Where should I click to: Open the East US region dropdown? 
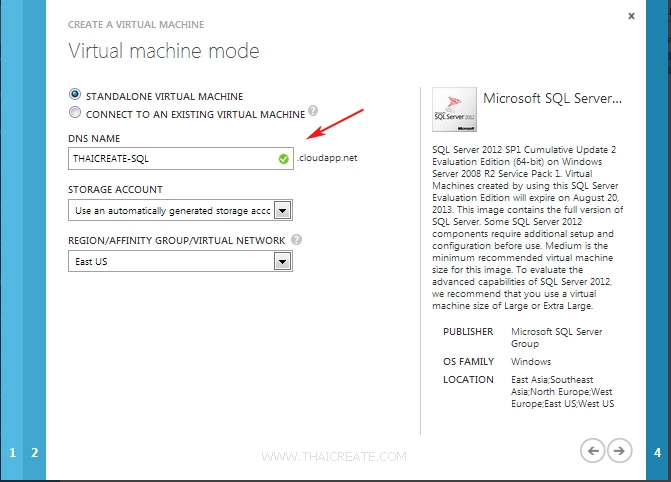tap(180, 261)
